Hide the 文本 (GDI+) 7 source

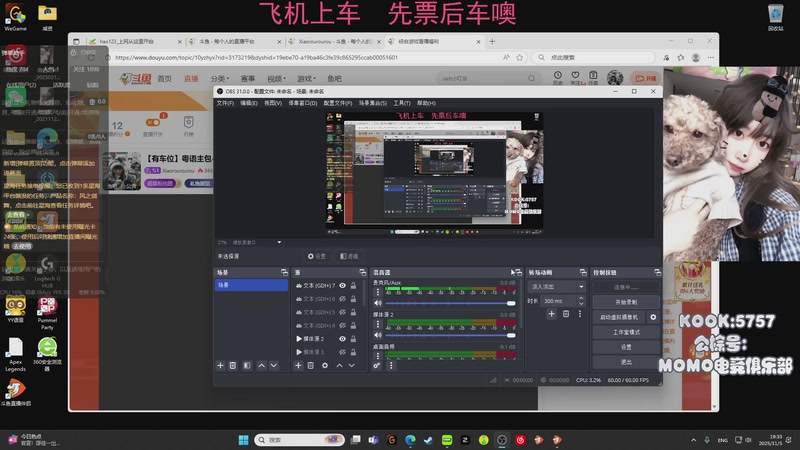342,286
